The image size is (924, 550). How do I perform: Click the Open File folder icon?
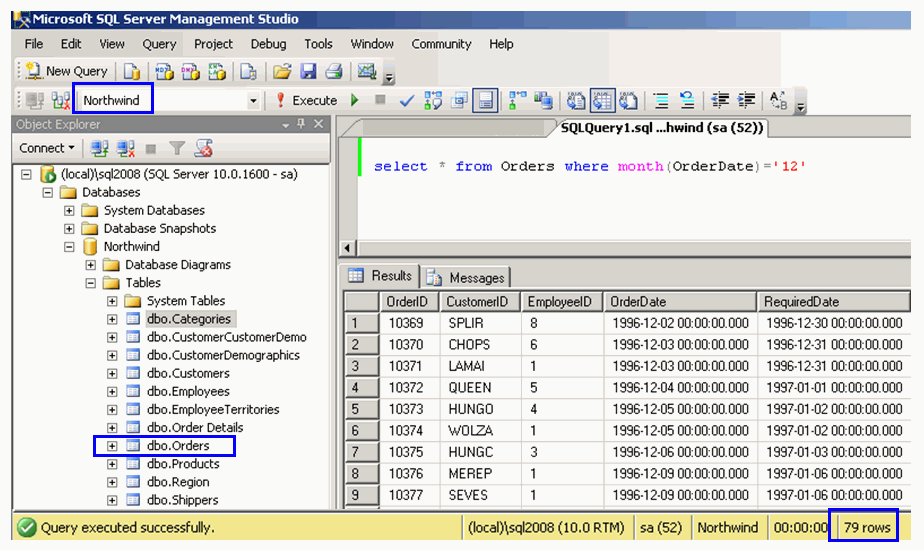click(282, 71)
